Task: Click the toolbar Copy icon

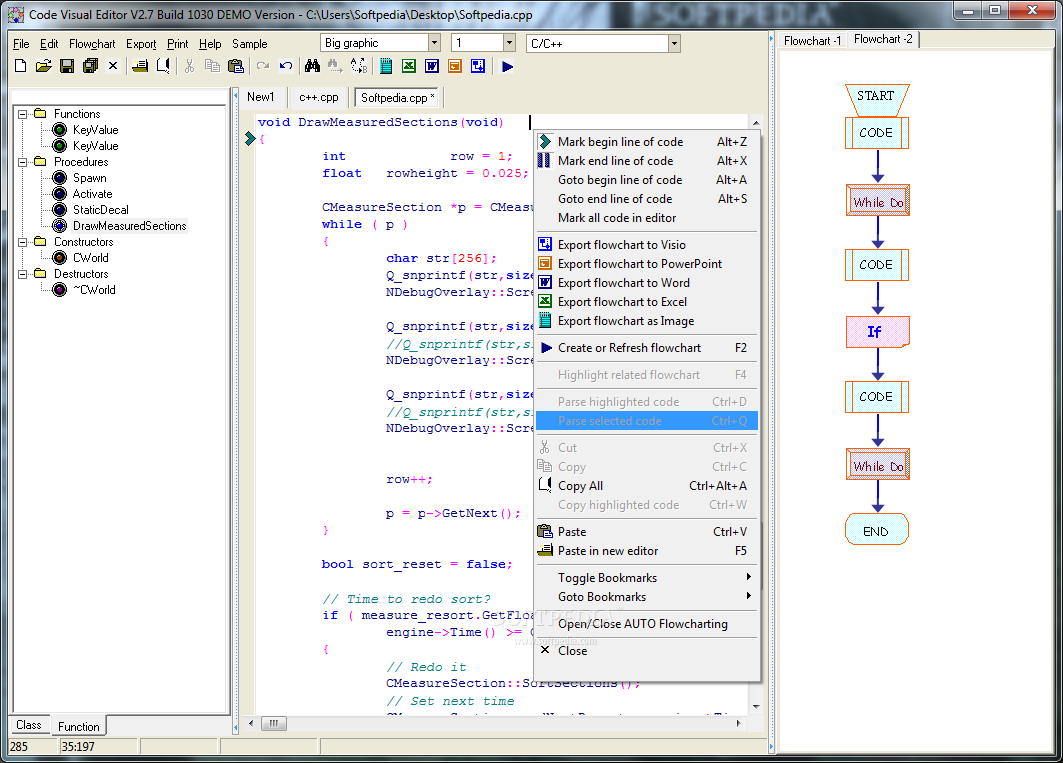Action: point(212,66)
